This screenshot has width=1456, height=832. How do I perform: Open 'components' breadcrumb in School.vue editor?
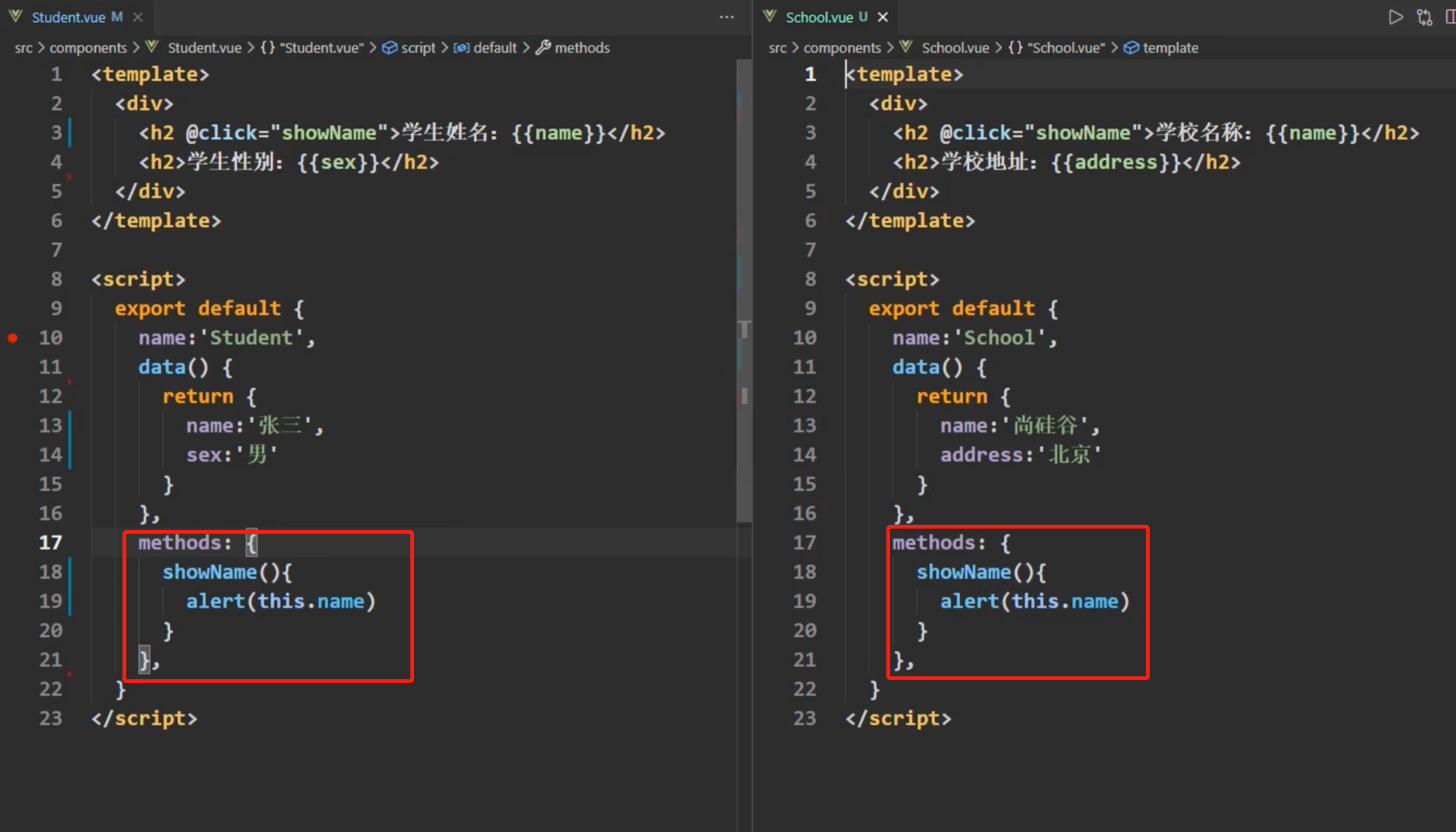(842, 47)
